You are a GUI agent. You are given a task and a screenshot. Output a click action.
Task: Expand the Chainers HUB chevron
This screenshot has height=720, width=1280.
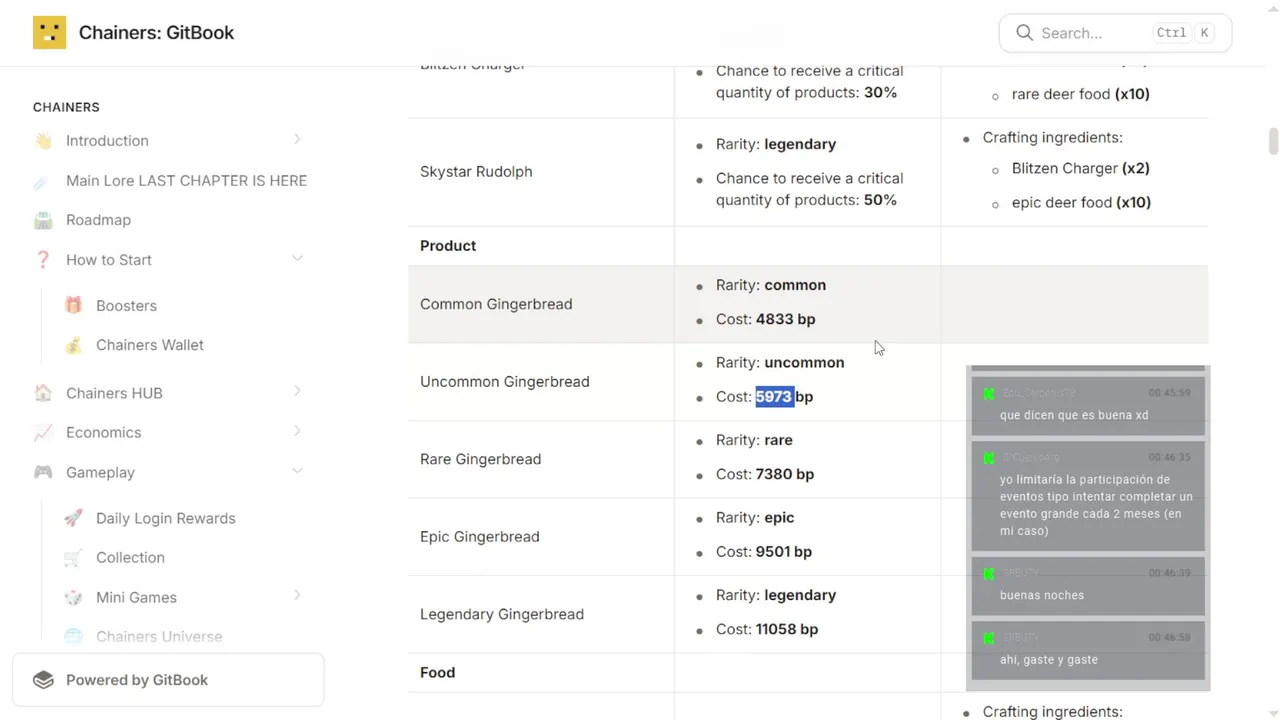[297, 392]
